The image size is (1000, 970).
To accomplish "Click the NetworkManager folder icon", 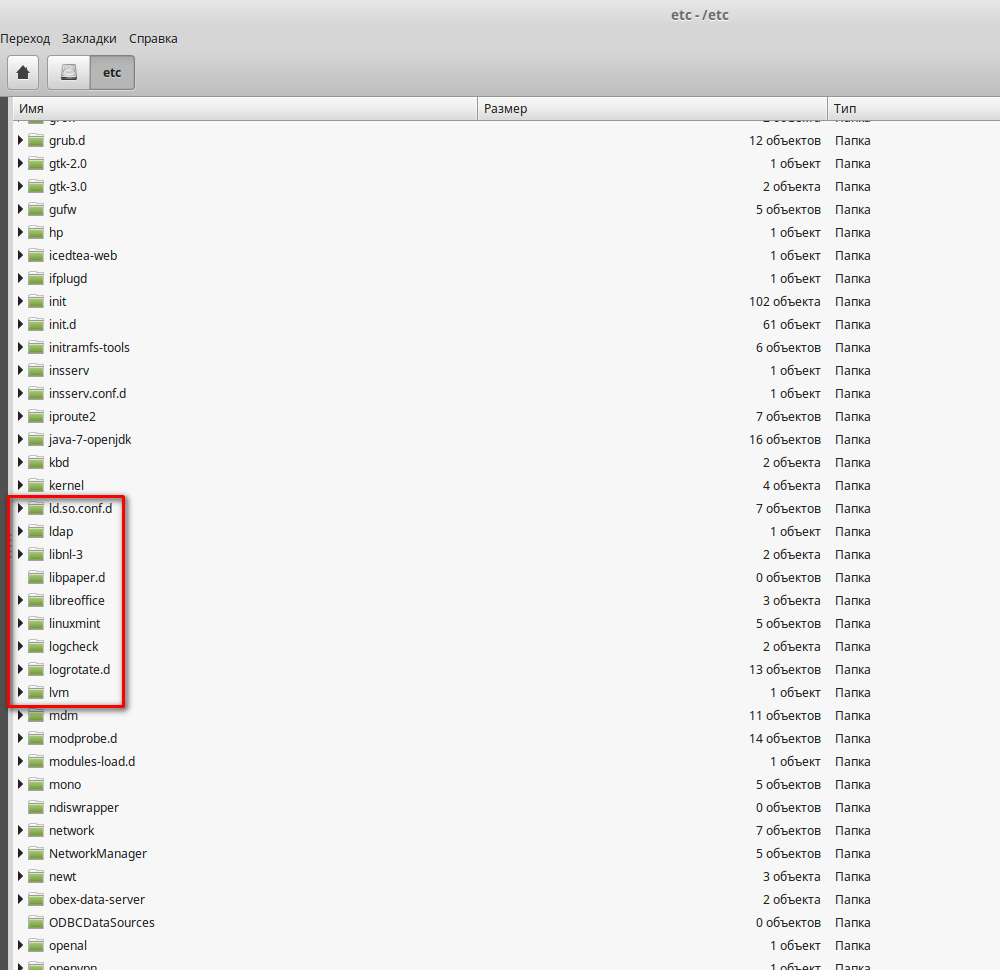I will tap(36, 853).
